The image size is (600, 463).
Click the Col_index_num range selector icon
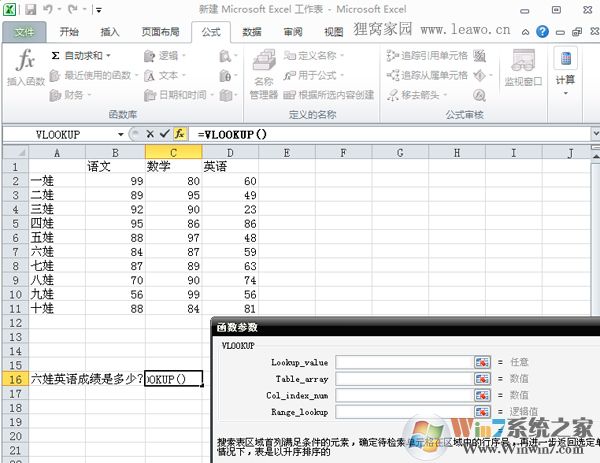tap(482, 396)
